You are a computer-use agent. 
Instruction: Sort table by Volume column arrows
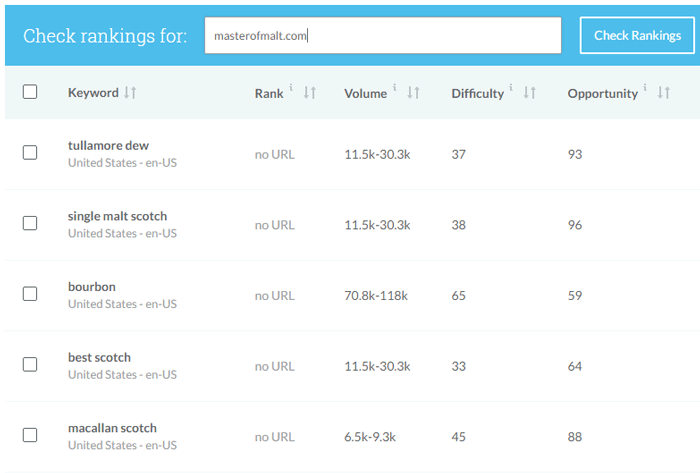pos(413,93)
